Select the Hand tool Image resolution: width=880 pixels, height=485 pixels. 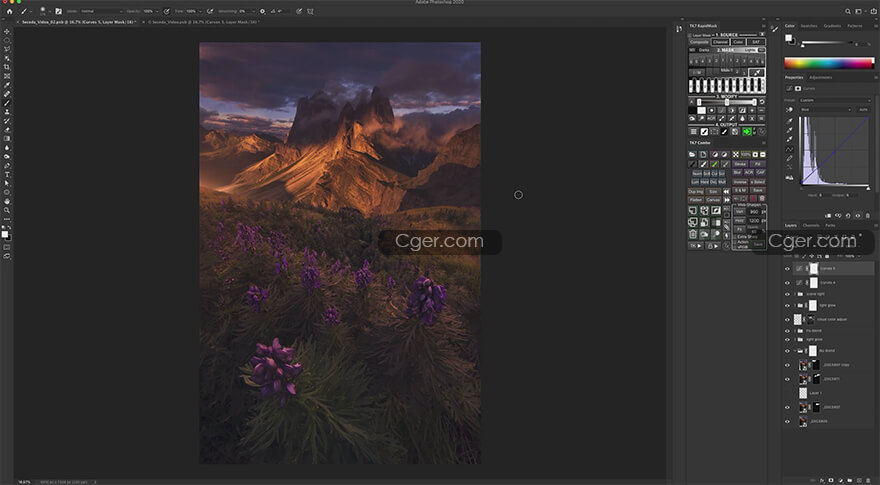pos(7,201)
